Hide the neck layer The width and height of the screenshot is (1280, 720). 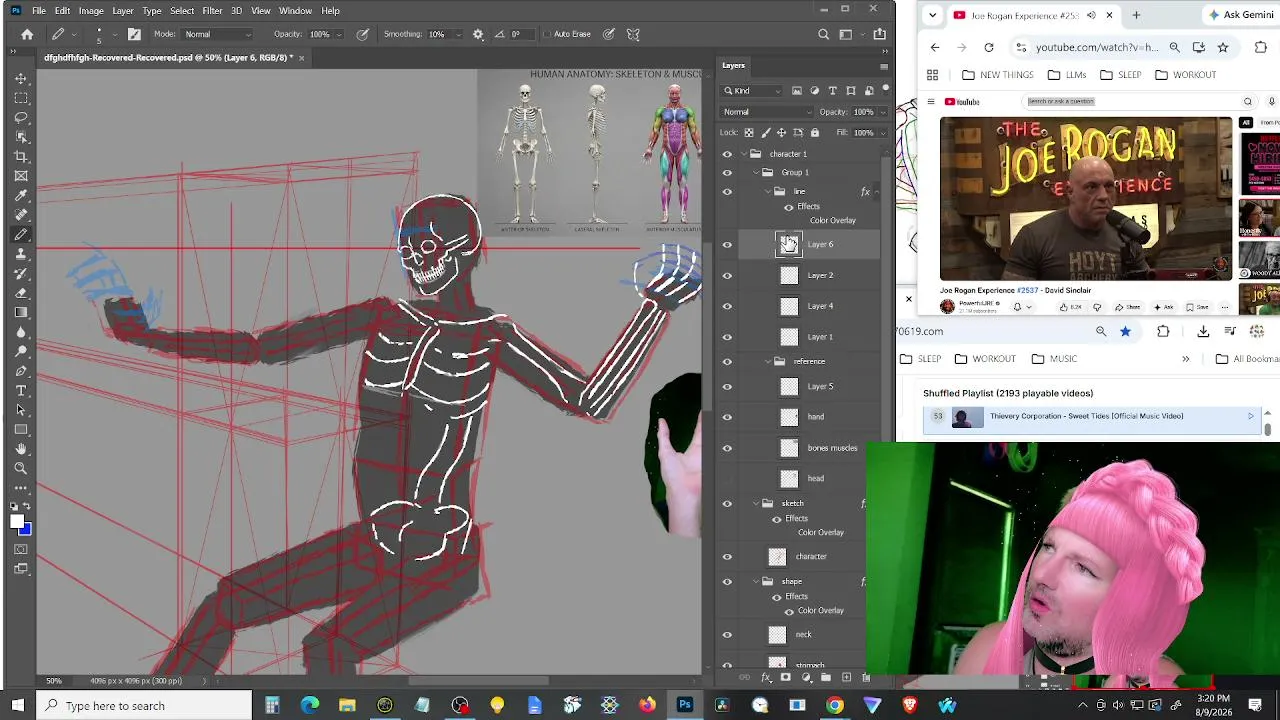pyautogui.click(x=727, y=634)
